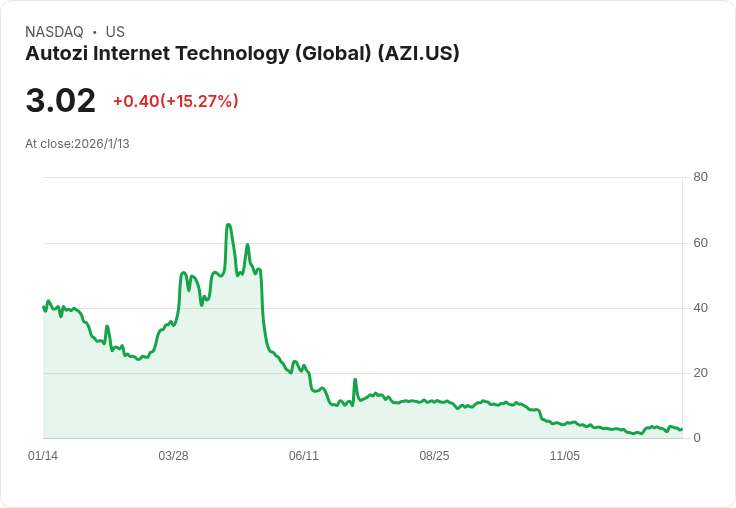Click the 0 y-axis value label

[x=697, y=438]
